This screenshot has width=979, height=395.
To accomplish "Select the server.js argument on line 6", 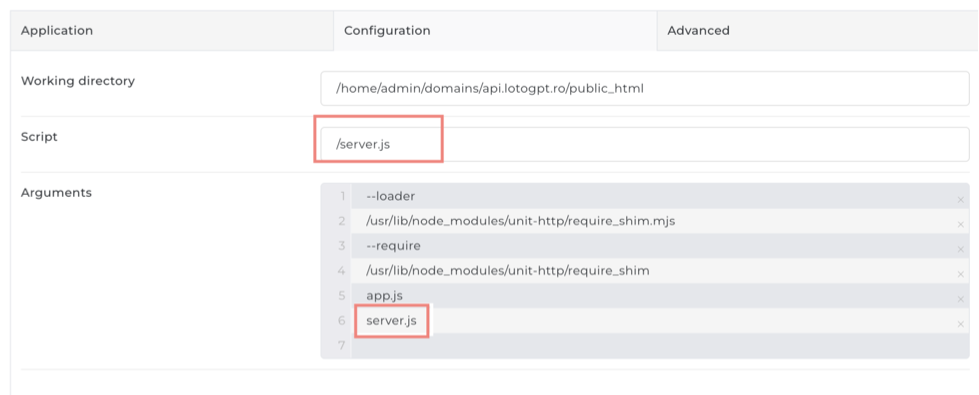I will click(660, 321).
